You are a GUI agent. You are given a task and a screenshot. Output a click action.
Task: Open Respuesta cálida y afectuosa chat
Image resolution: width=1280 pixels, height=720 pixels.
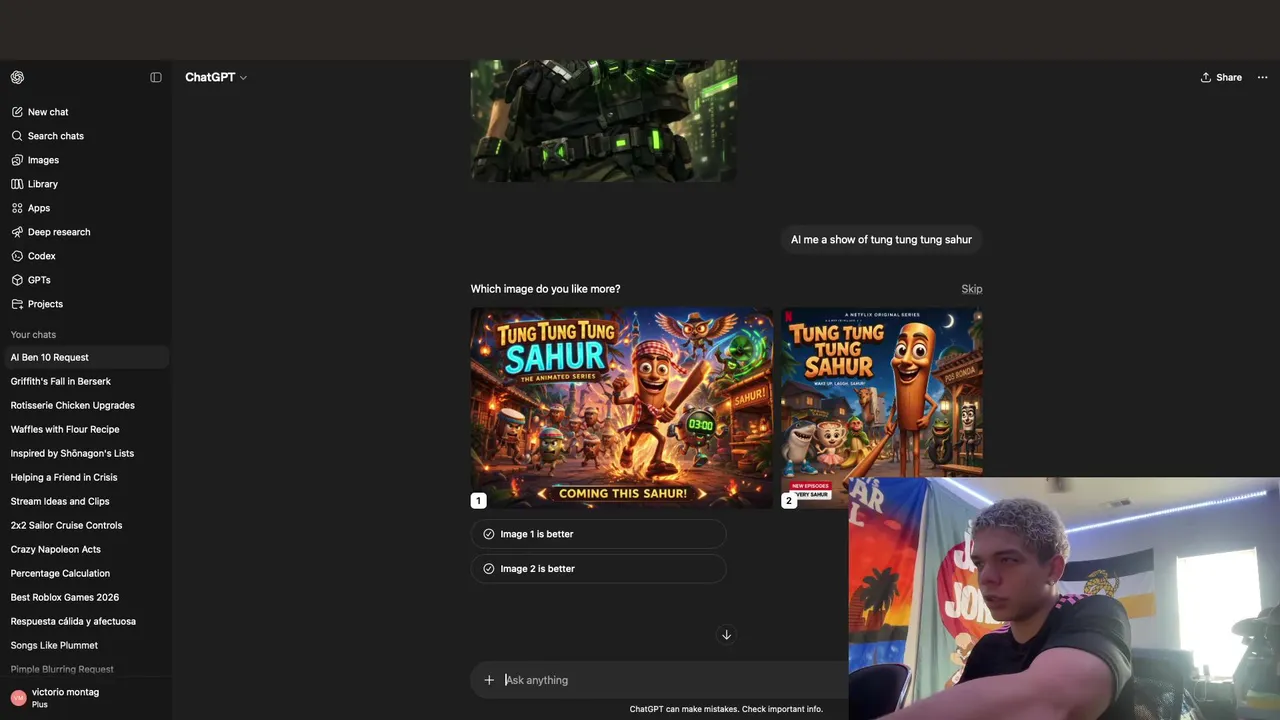pos(86,621)
